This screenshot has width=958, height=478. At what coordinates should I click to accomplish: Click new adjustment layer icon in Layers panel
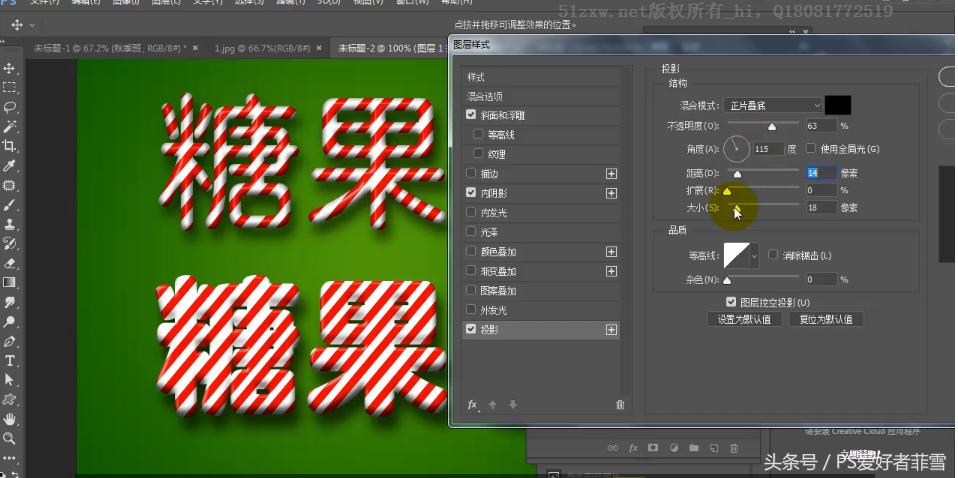[x=674, y=448]
